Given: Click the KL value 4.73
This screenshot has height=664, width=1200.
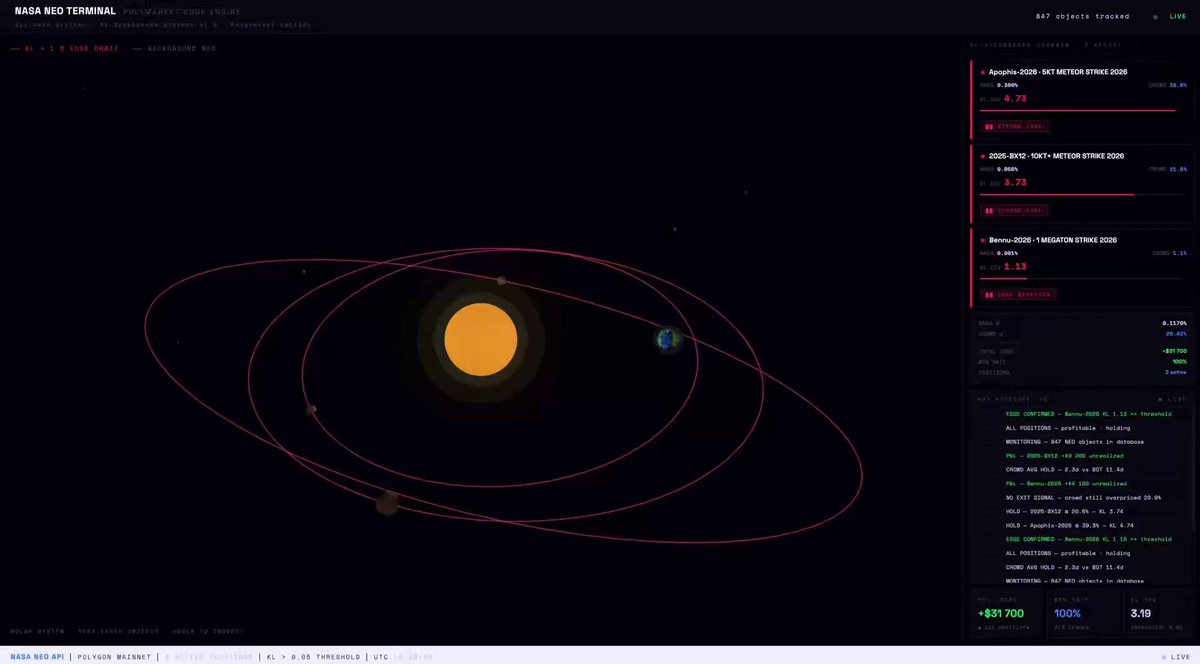Looking at the screenshot, I should 1015,99.
